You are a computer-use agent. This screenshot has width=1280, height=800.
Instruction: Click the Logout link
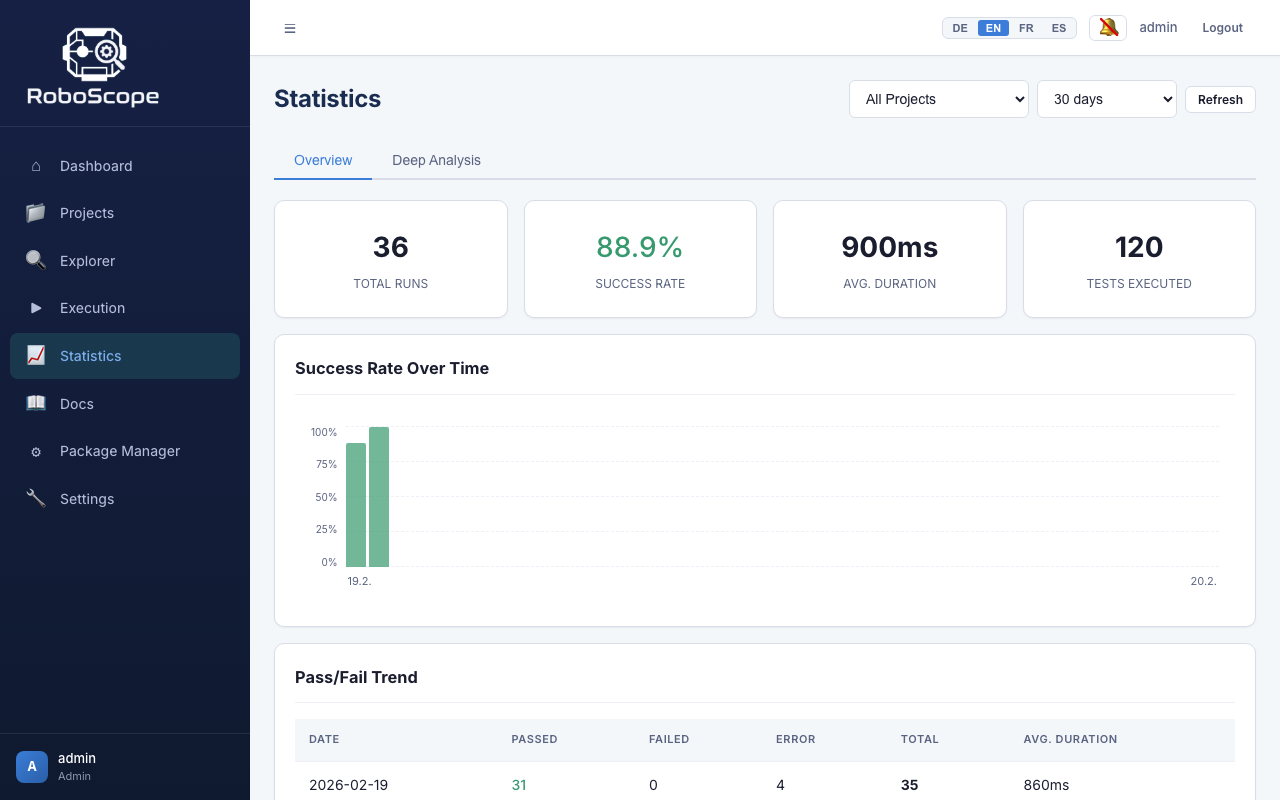point(1222,27)
